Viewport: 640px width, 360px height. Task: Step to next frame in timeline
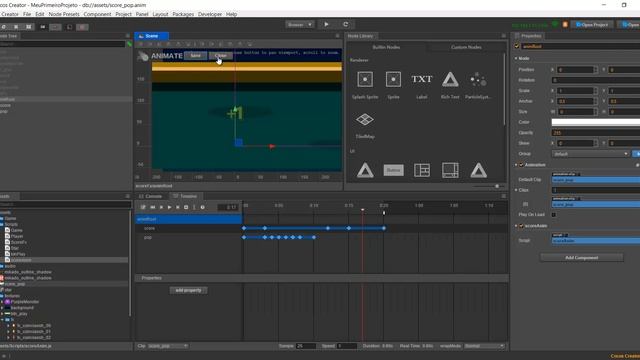coord(178,207)
